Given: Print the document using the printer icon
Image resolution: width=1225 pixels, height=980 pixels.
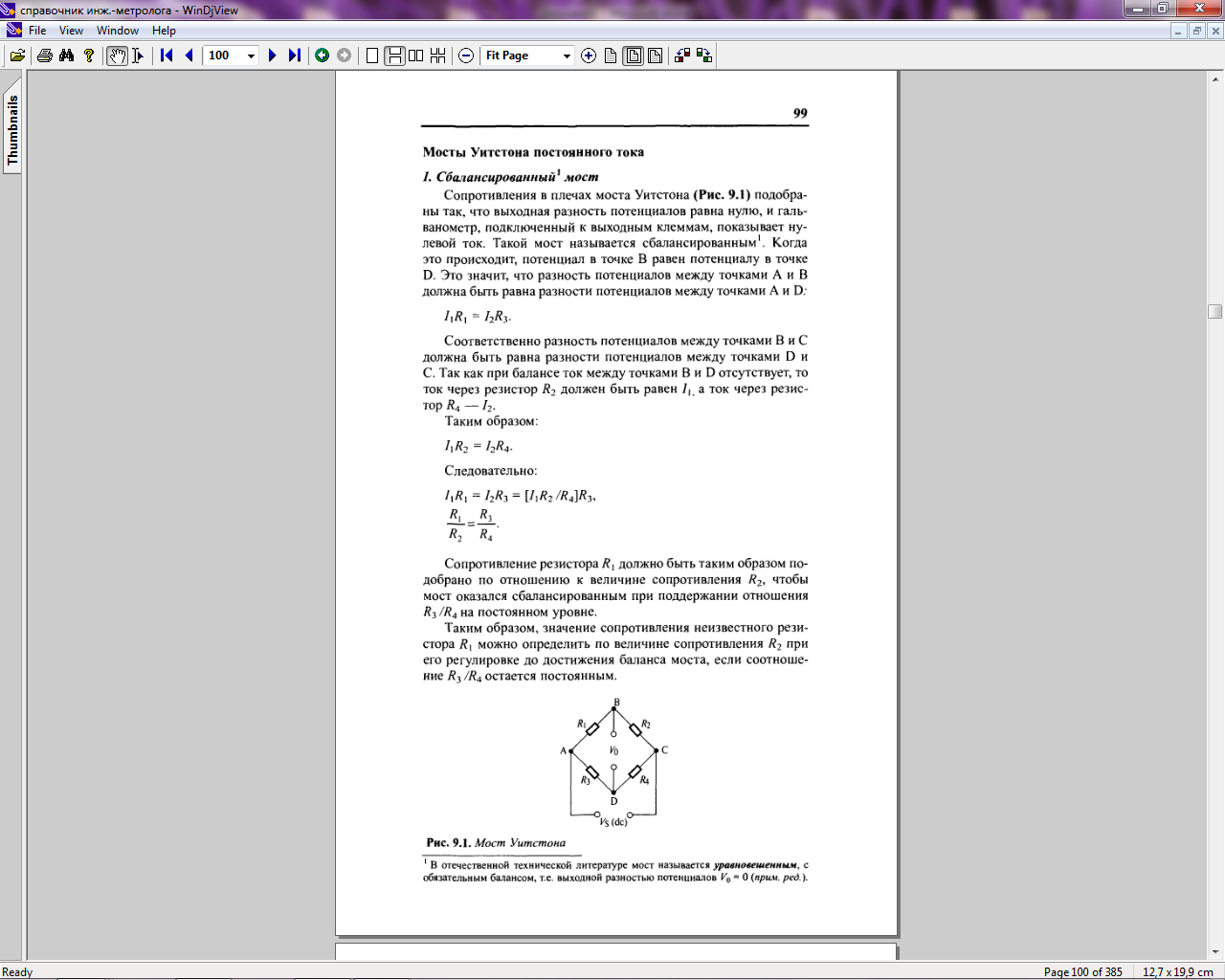Looking at the screenshot, I should pyautogui.click(x=44, y=56).
